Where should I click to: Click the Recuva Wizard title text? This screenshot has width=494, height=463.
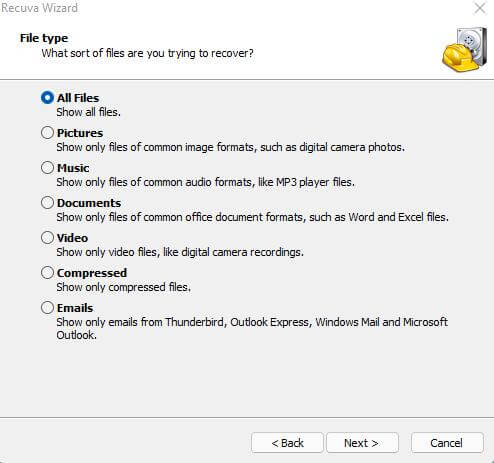click(39, 8)
